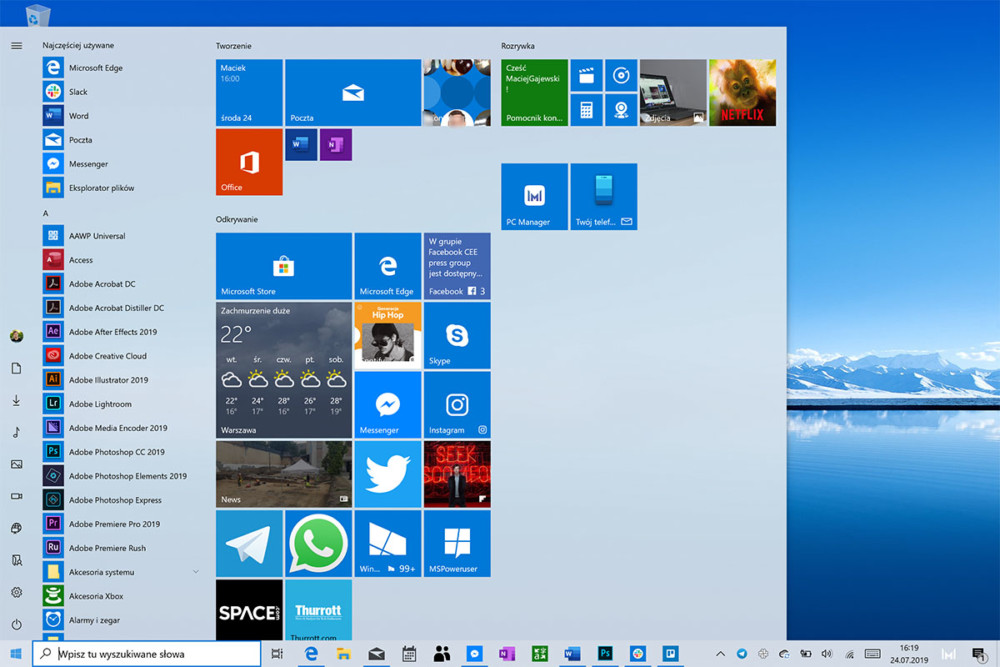Open Adobe Premiere Pro 2019
The width and height of the screenshot is (1000, 667).
121,524
